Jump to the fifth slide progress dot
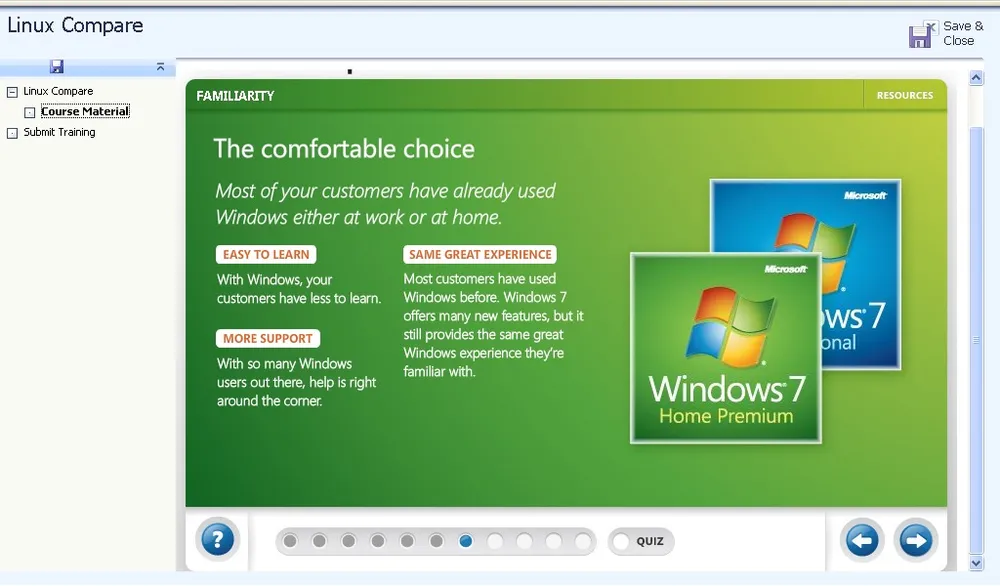Viewport: 1000px width, 586px height. (408, 541)
